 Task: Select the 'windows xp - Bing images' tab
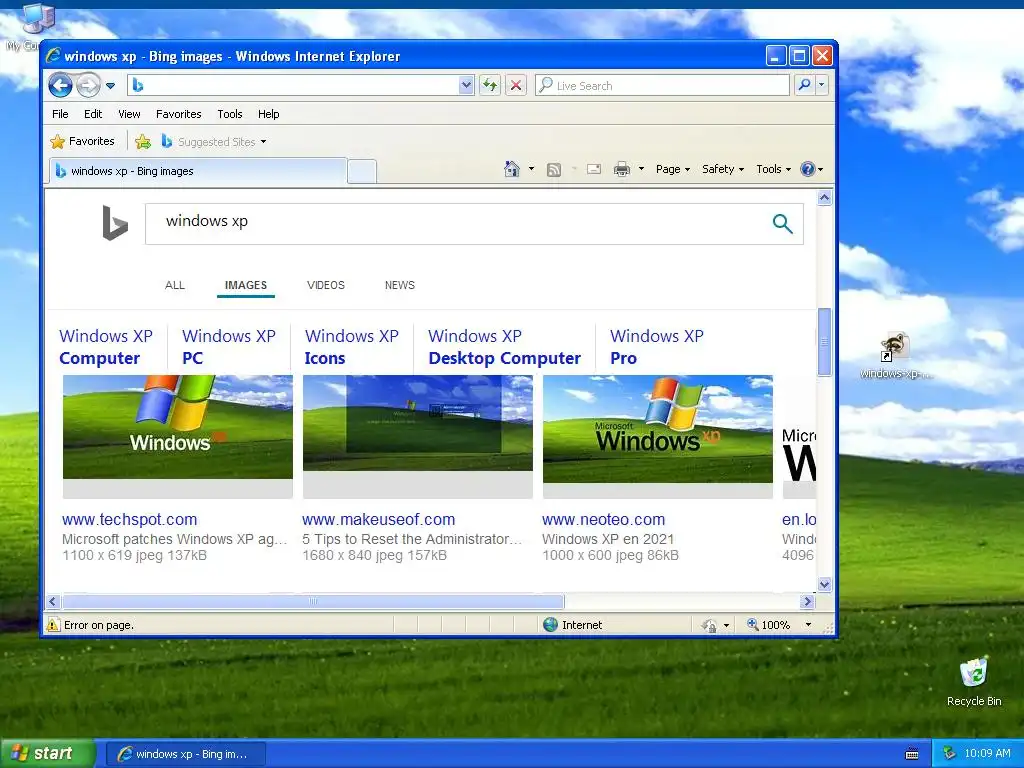tap(198, 171)
